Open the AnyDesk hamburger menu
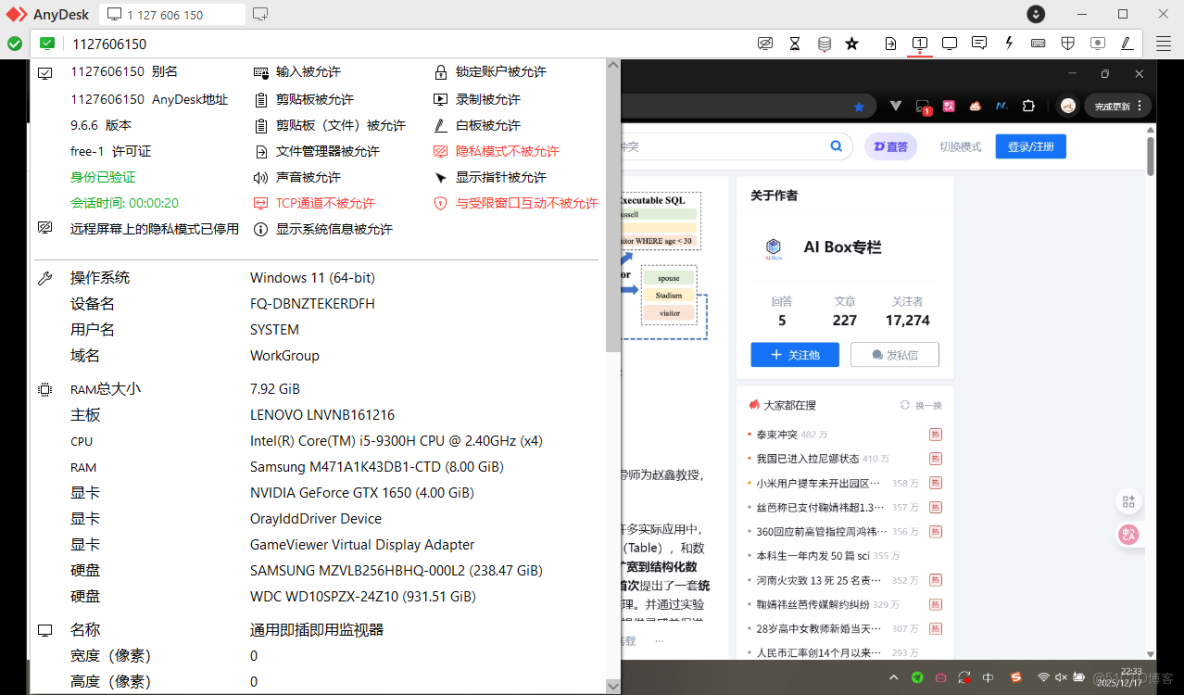The image size is (1184, 695). 1163,43
